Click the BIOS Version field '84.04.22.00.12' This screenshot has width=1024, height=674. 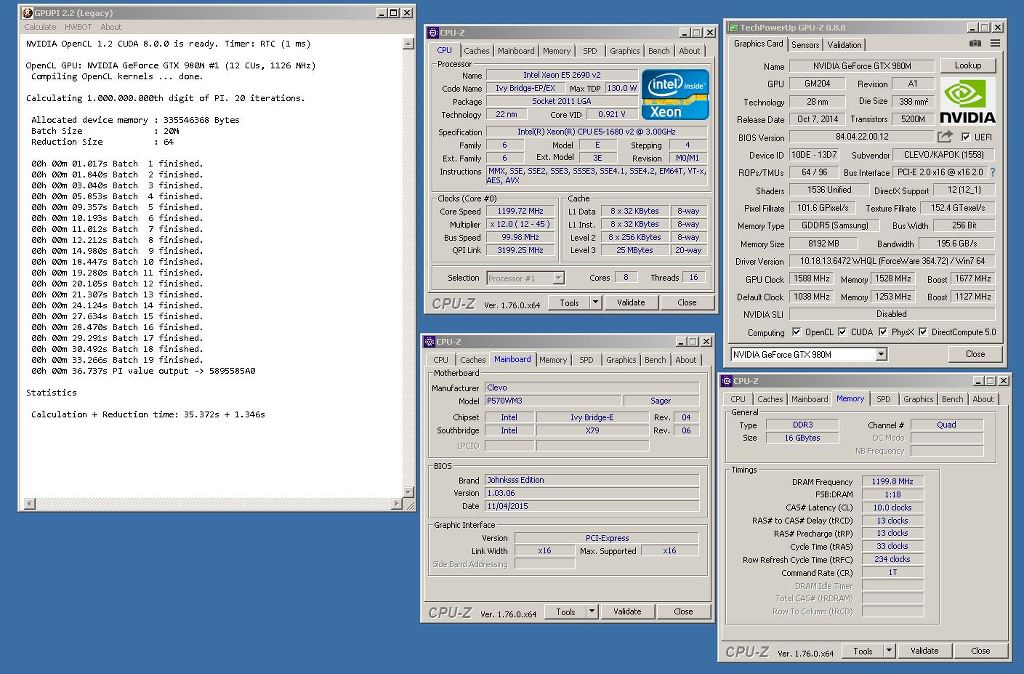[x=861, y=136]
